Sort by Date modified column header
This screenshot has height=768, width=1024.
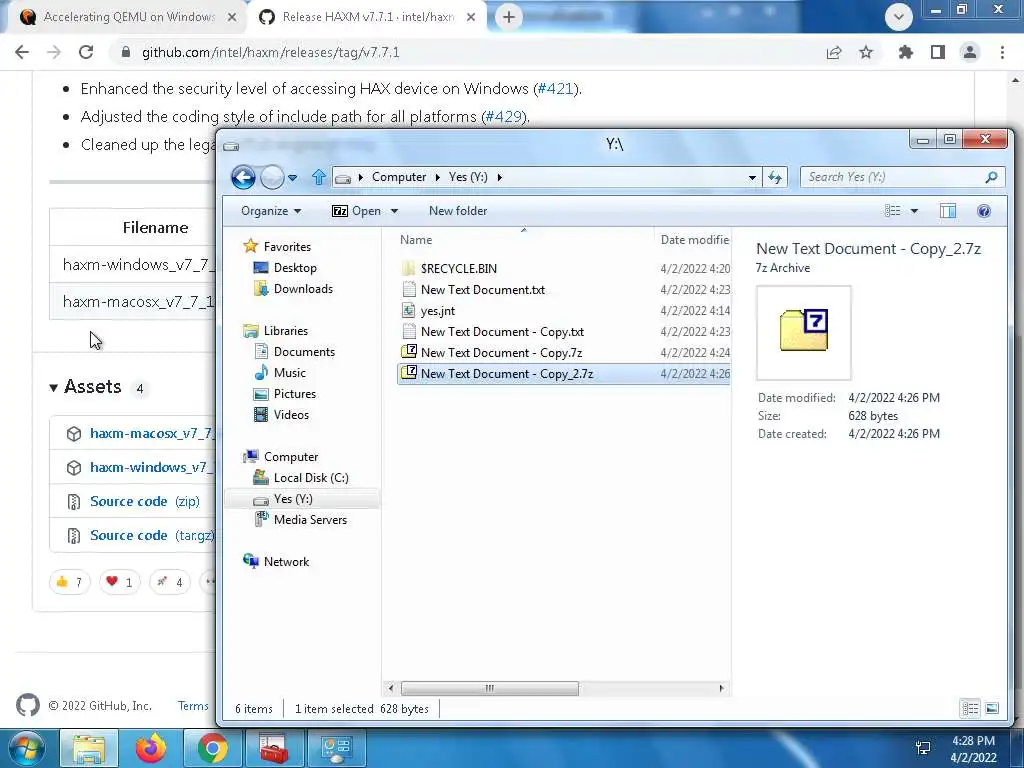(694, 240)
